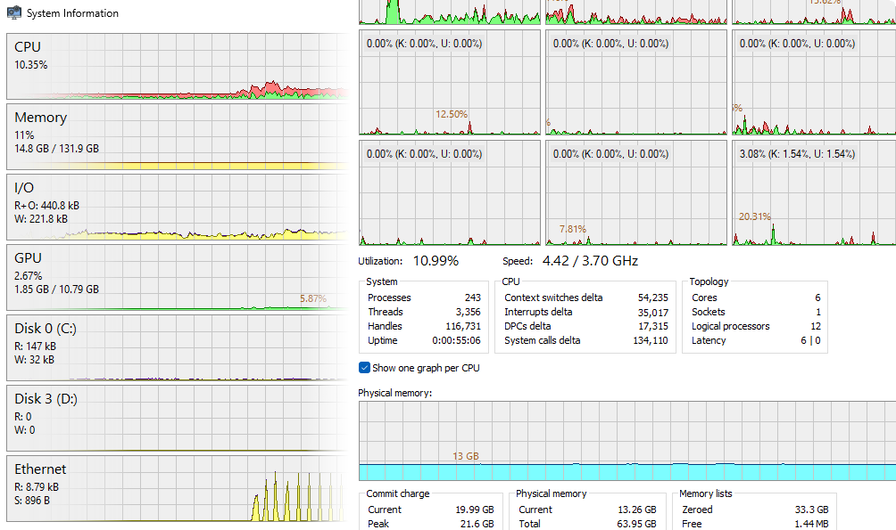Viewport: 896px width, 530px height.
Task: Click the Processes count in System group
Action: (423, 298)
